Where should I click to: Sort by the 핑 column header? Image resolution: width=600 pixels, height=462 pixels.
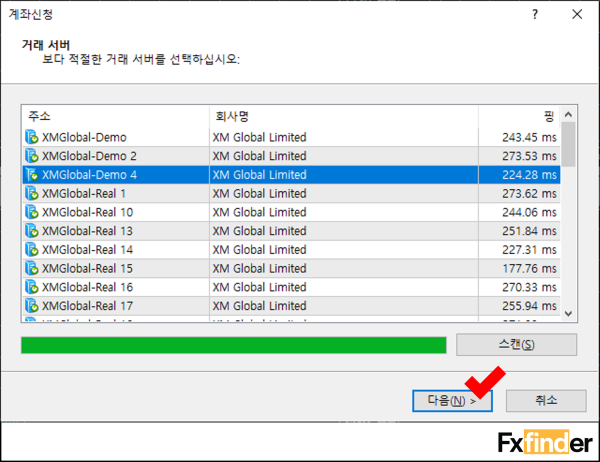point(519,116)
